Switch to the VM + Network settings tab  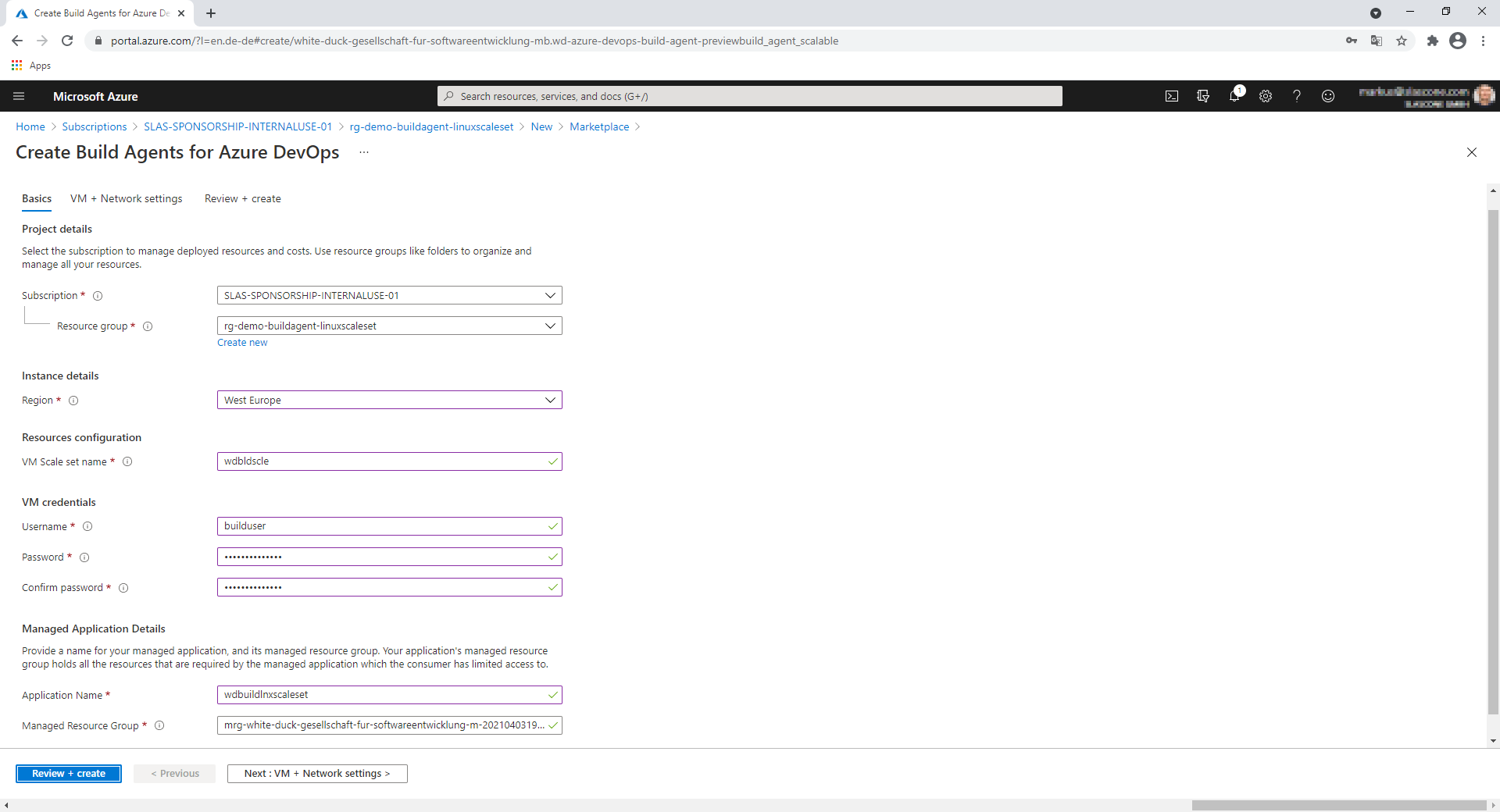click(x=126, y=199)
